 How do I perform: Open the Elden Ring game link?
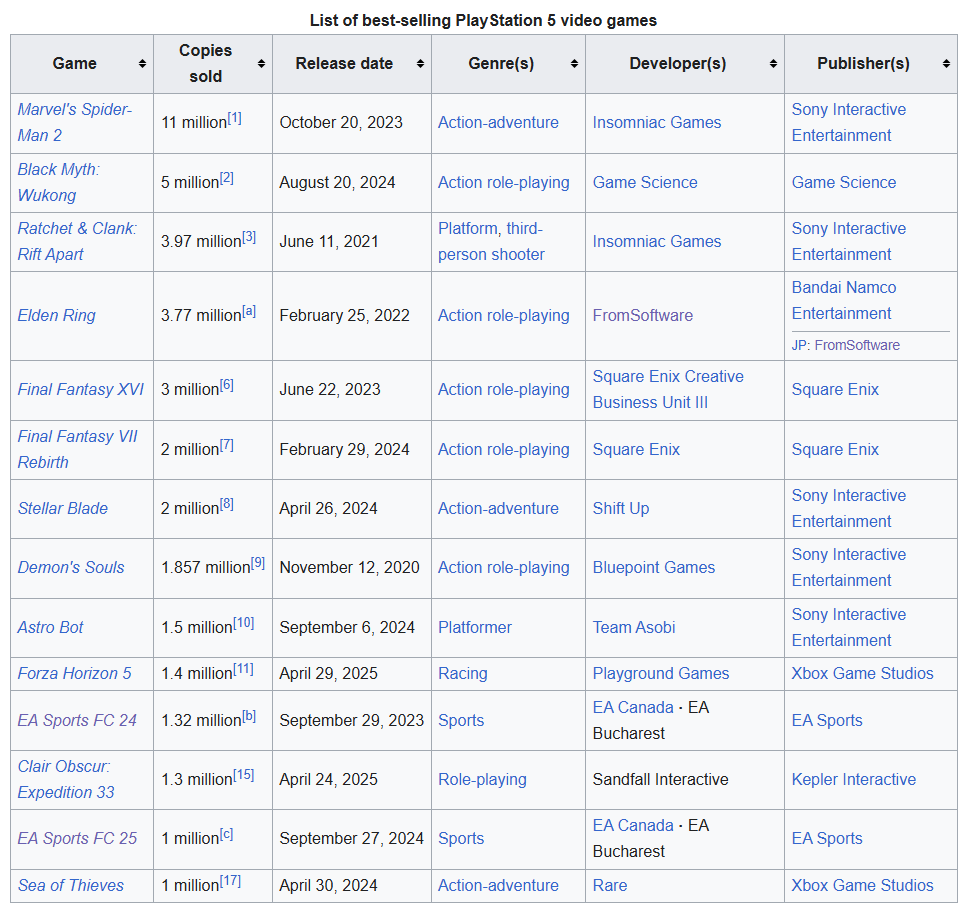tap(57, 316)
